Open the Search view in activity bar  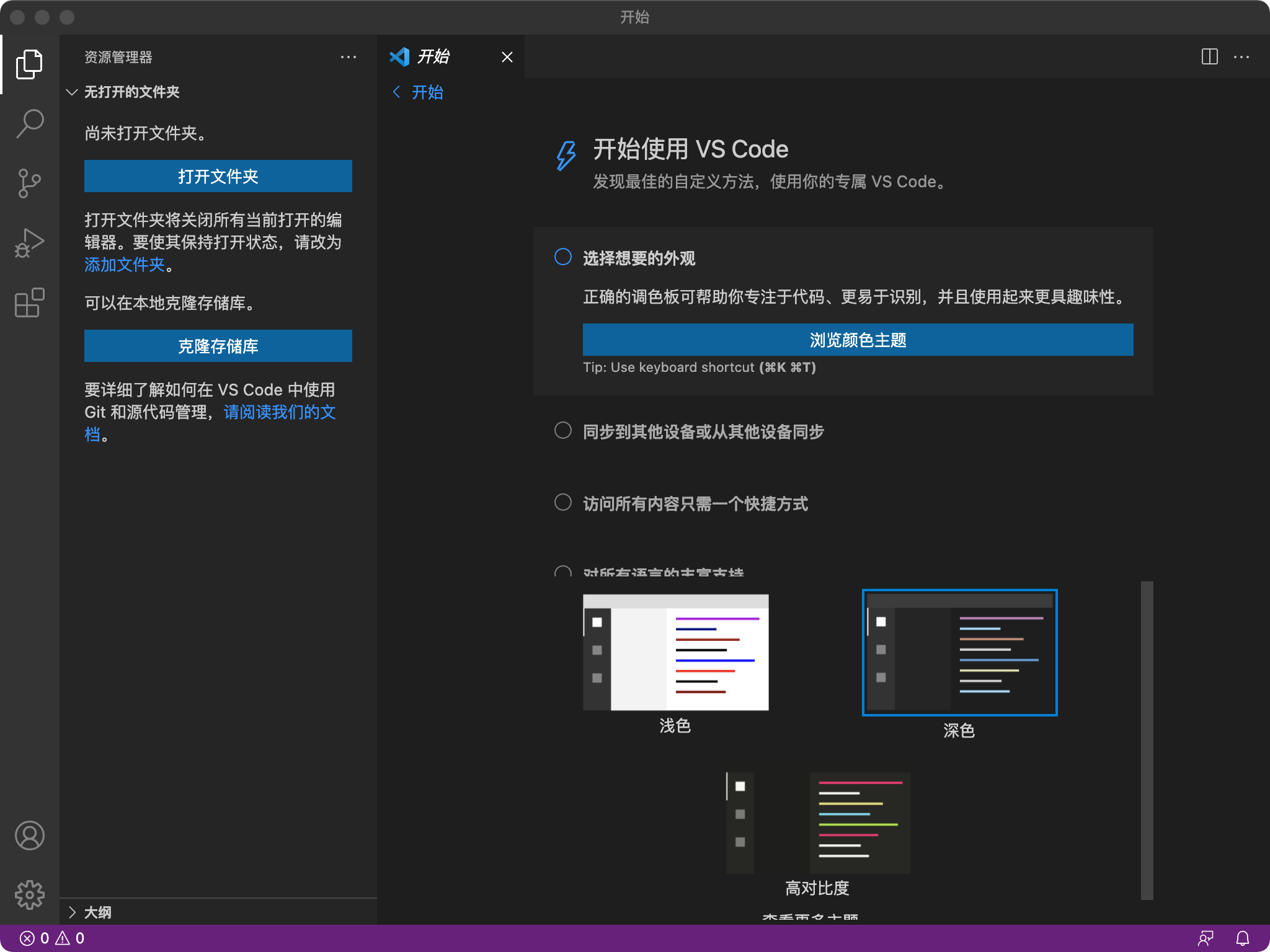tap(29, 123)
